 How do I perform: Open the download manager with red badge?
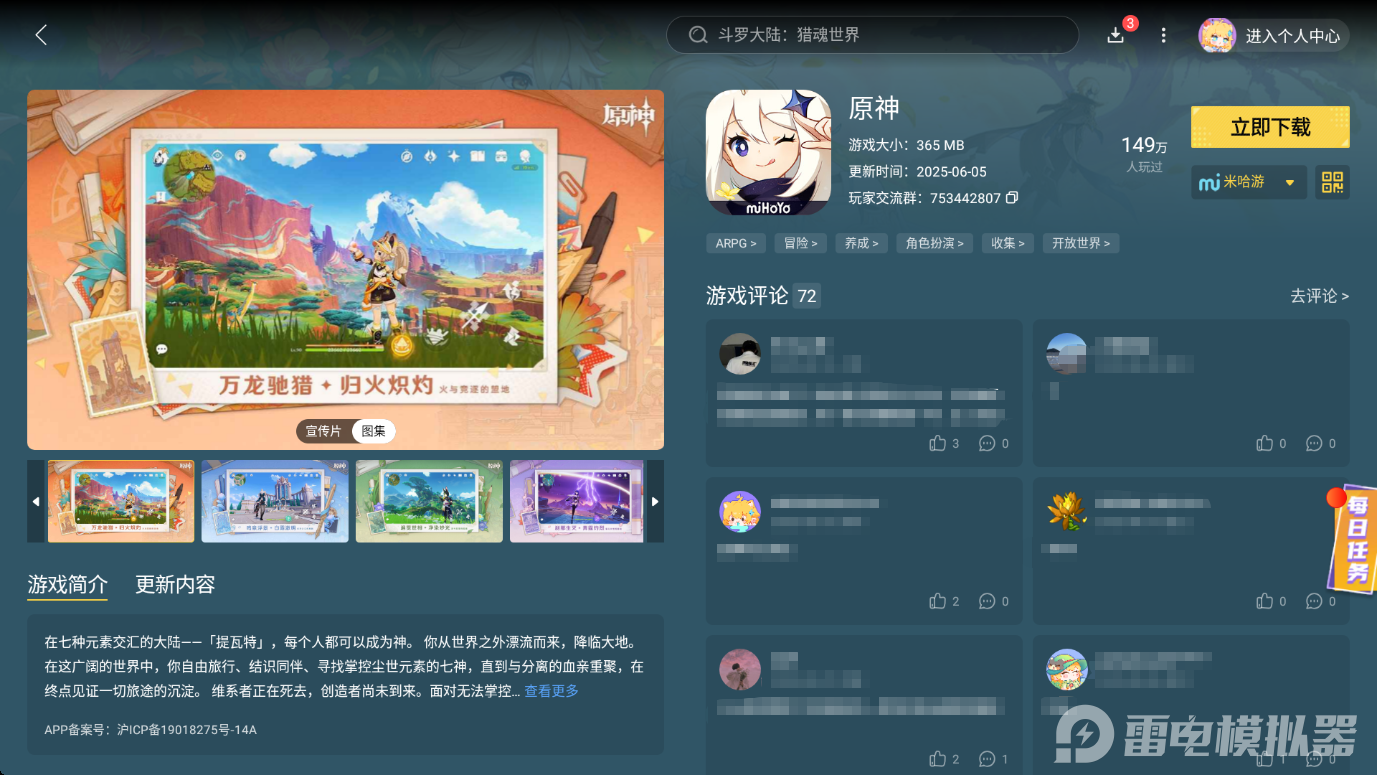(x=1115, y=34)
